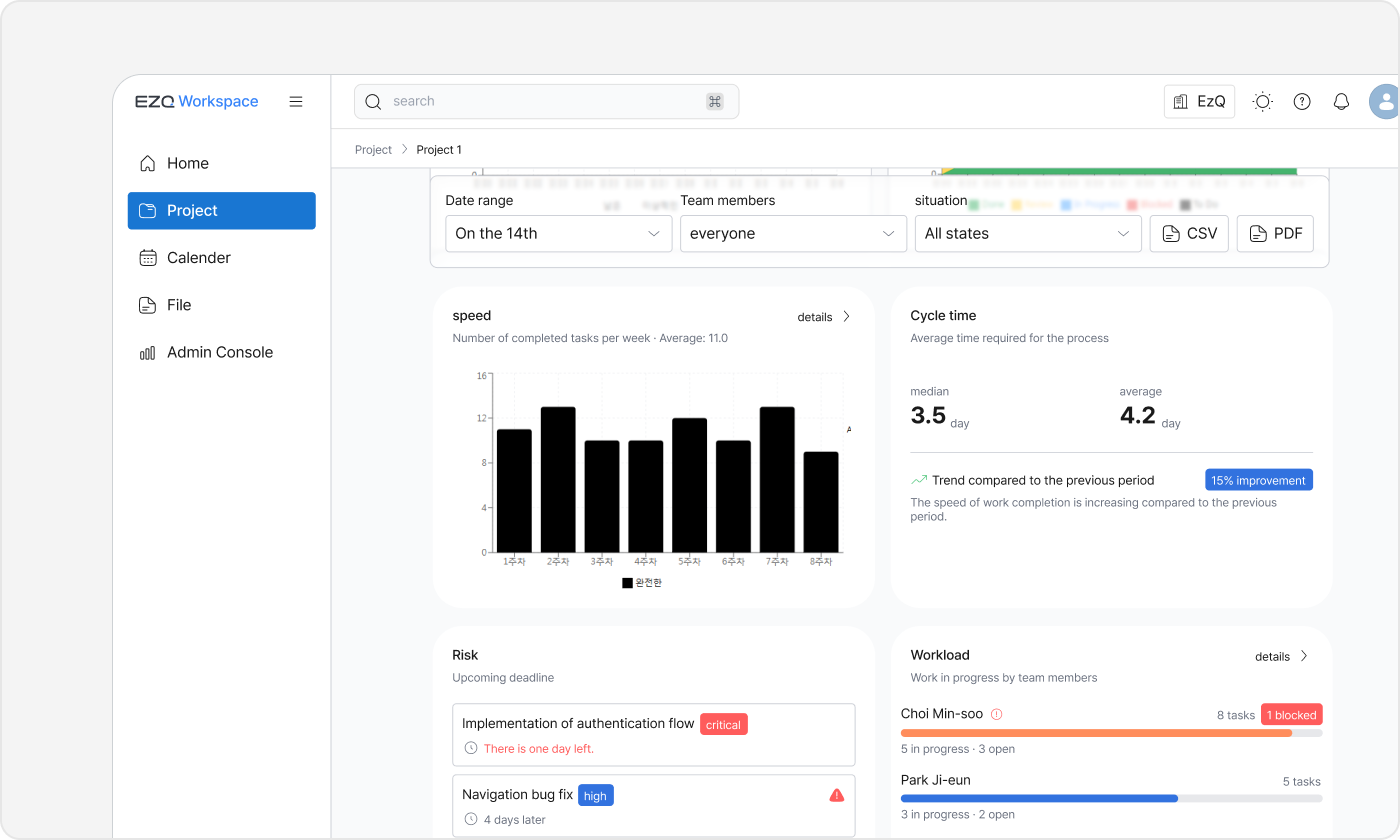The image size is (1400, 840).
Task: Open the help question mark icon
Action: 1302,101
